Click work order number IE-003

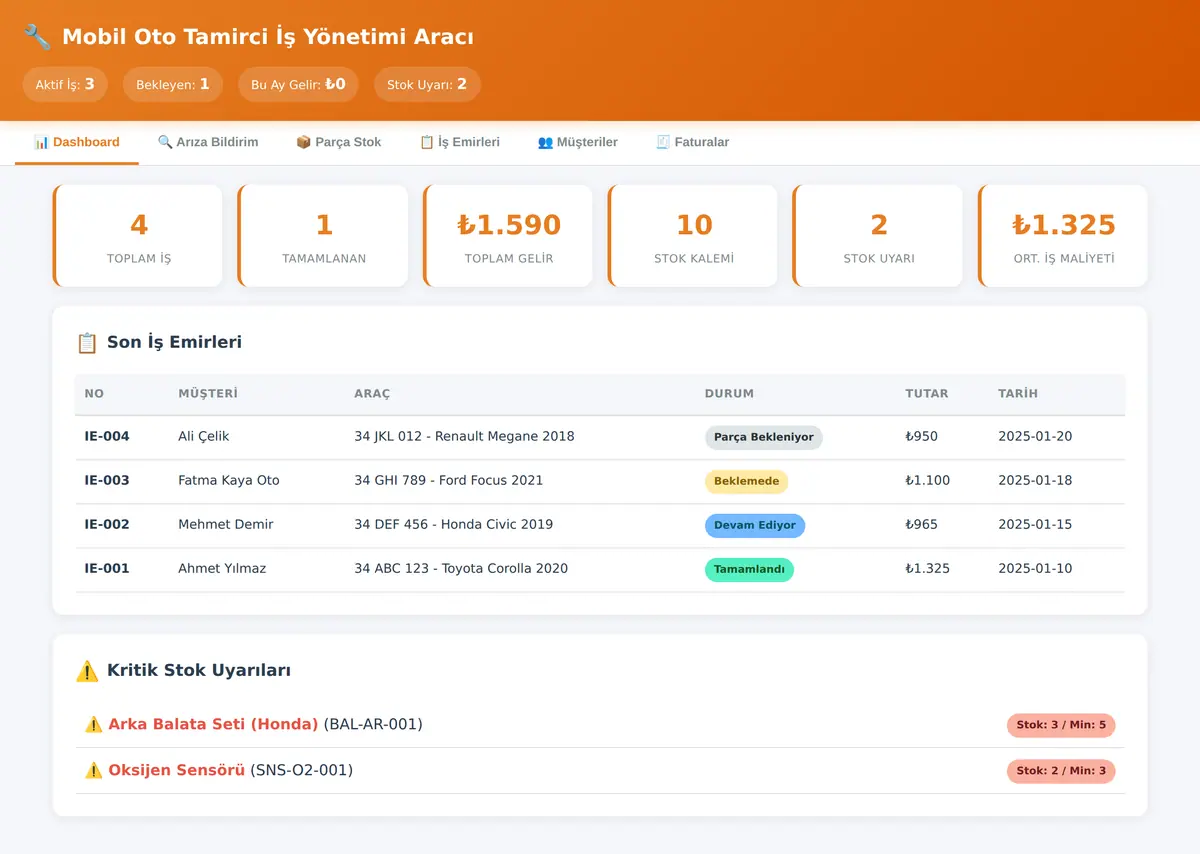[107, 480]
